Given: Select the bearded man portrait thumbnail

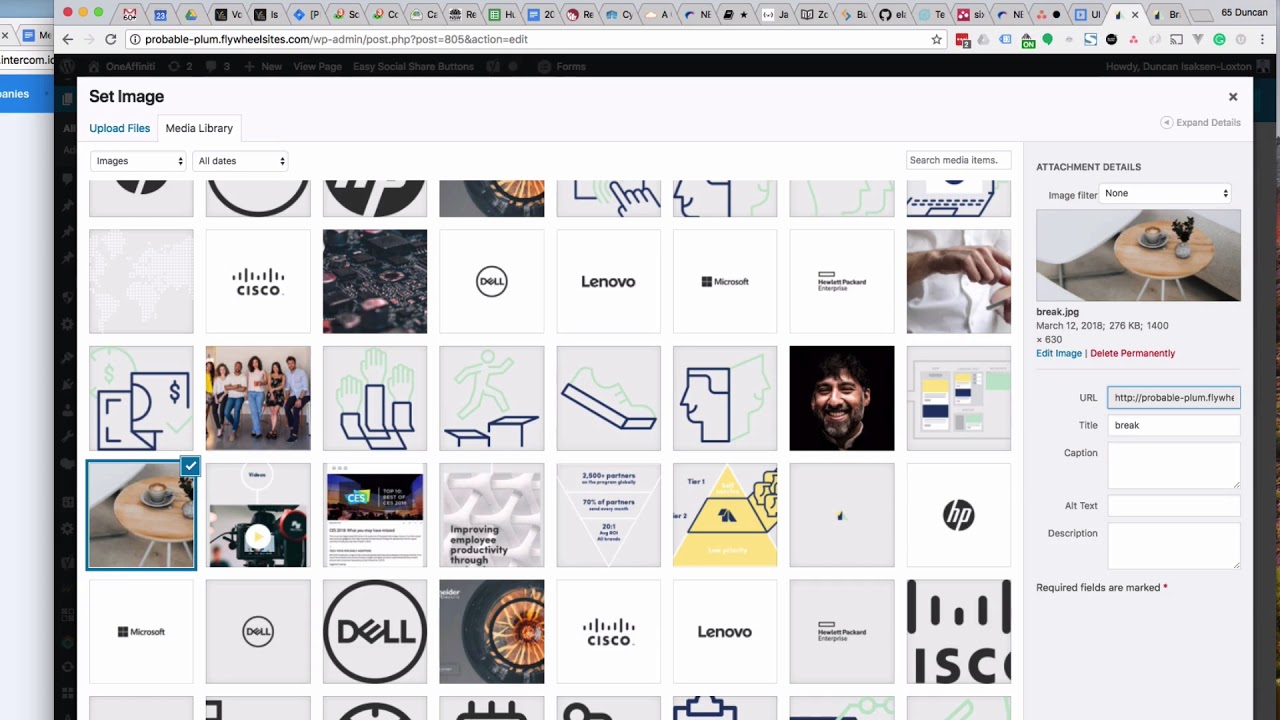Looking at the screenshot, I should (842, 398).
